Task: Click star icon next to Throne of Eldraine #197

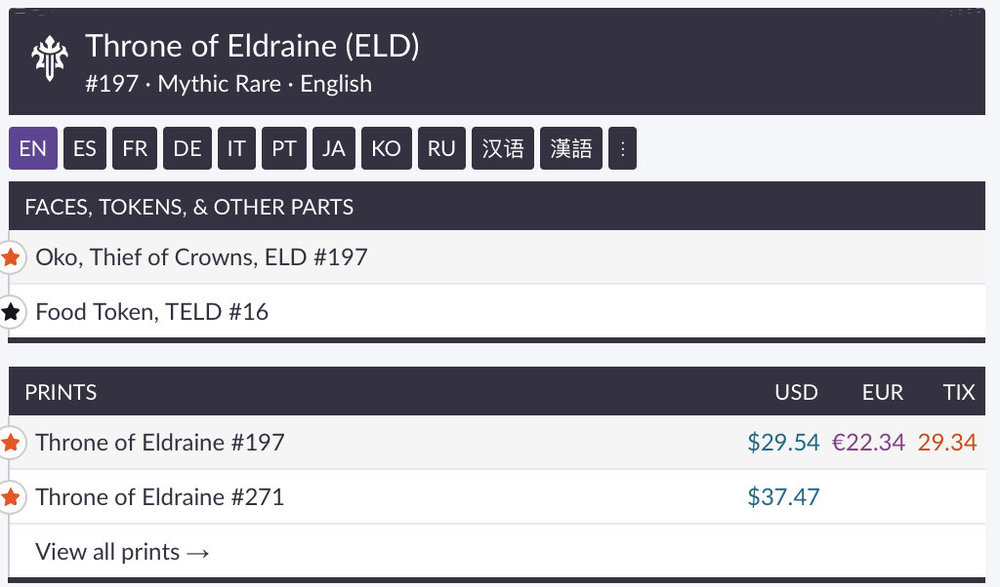Action: 11,442
